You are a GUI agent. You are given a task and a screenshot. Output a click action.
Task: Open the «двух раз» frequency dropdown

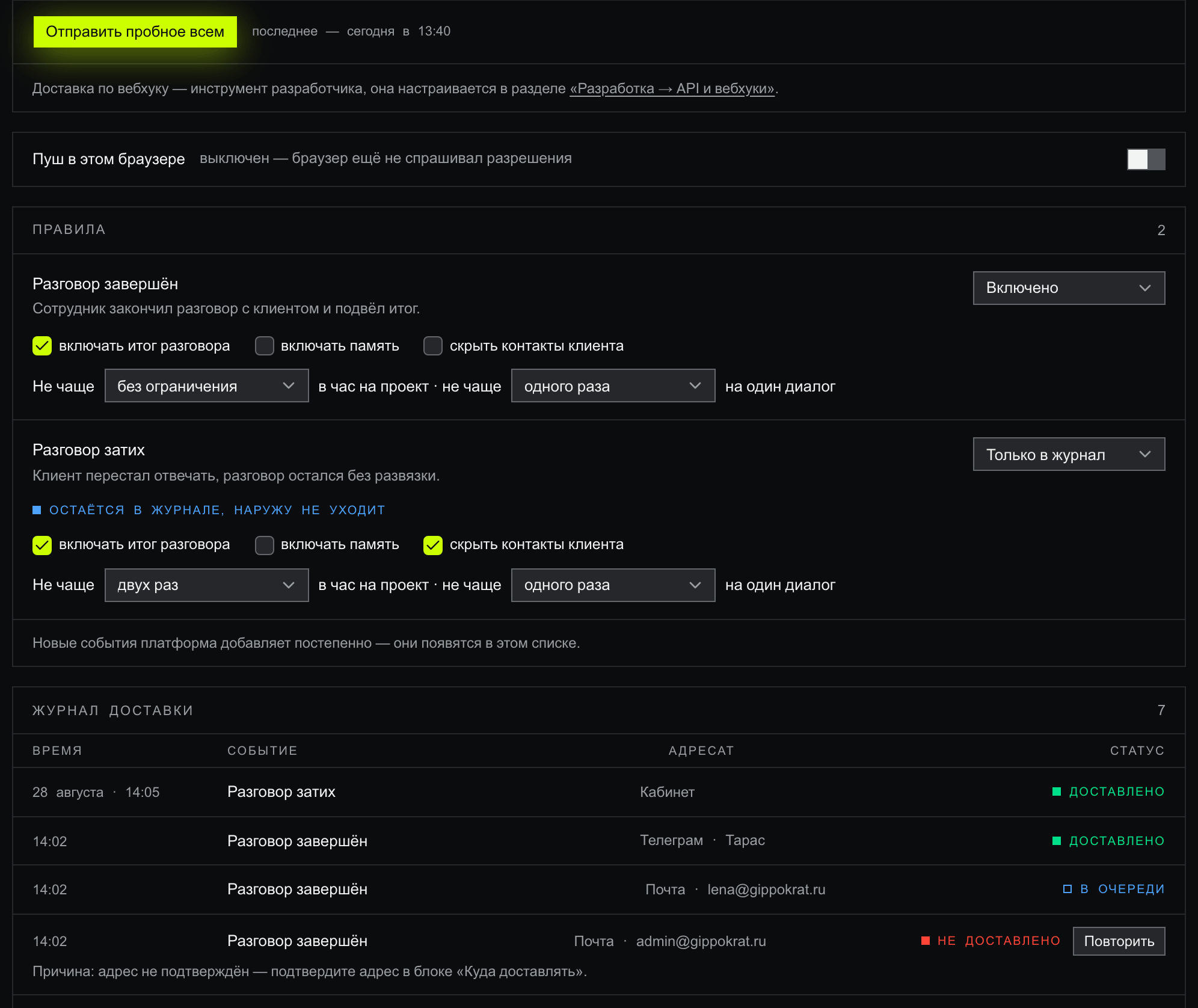coord(206,585)
